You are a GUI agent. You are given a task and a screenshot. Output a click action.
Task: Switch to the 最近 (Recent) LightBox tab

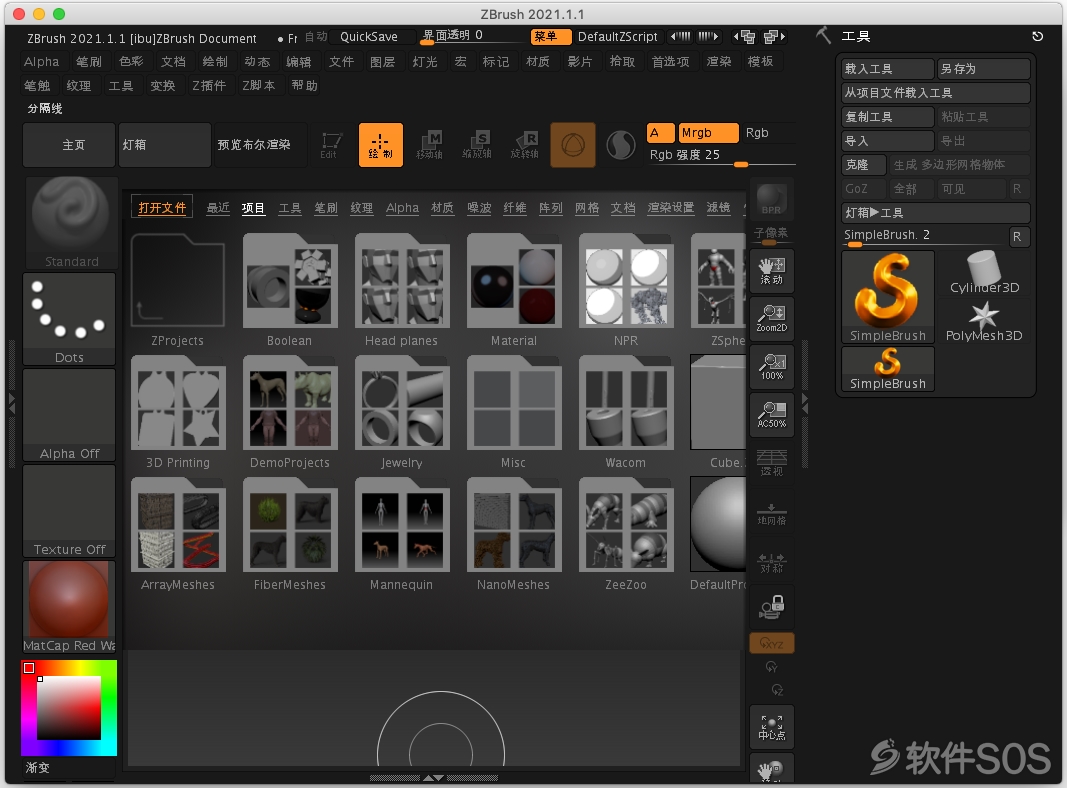point(218,208)
